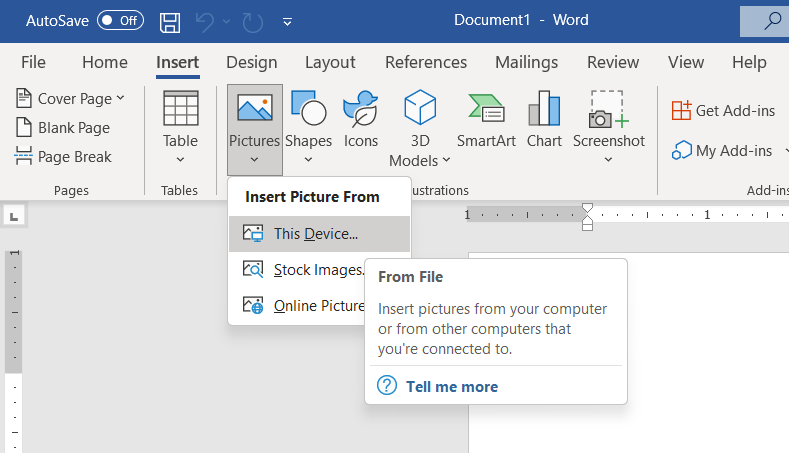Click the 'From File' tooltip heading

pyautogui.click(x=410, y=277)
